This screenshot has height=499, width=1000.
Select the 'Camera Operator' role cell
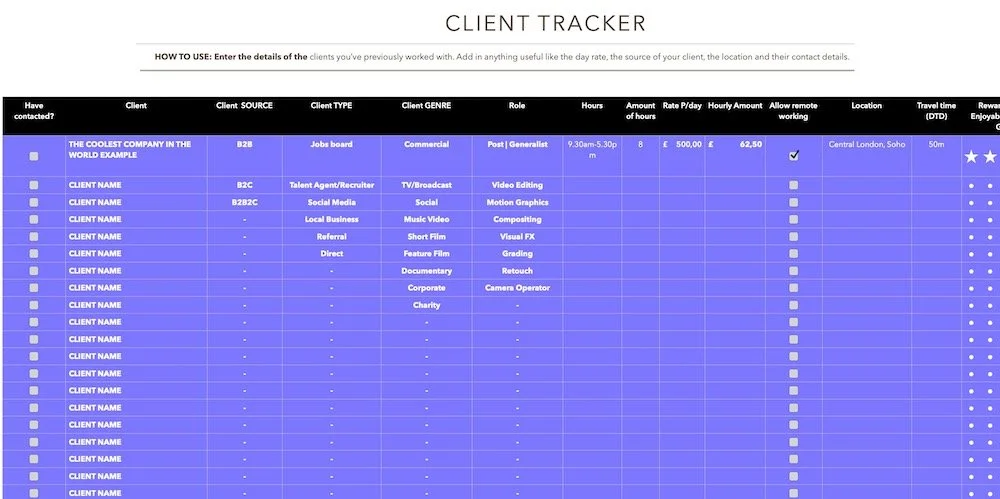pos(517,288)
